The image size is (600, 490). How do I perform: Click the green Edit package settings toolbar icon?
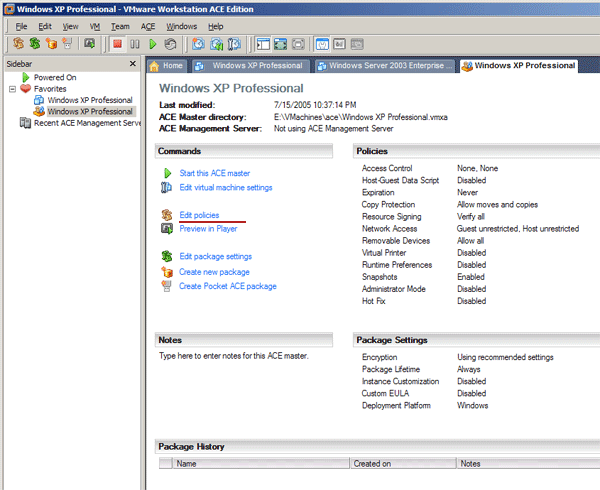[34, 44]
